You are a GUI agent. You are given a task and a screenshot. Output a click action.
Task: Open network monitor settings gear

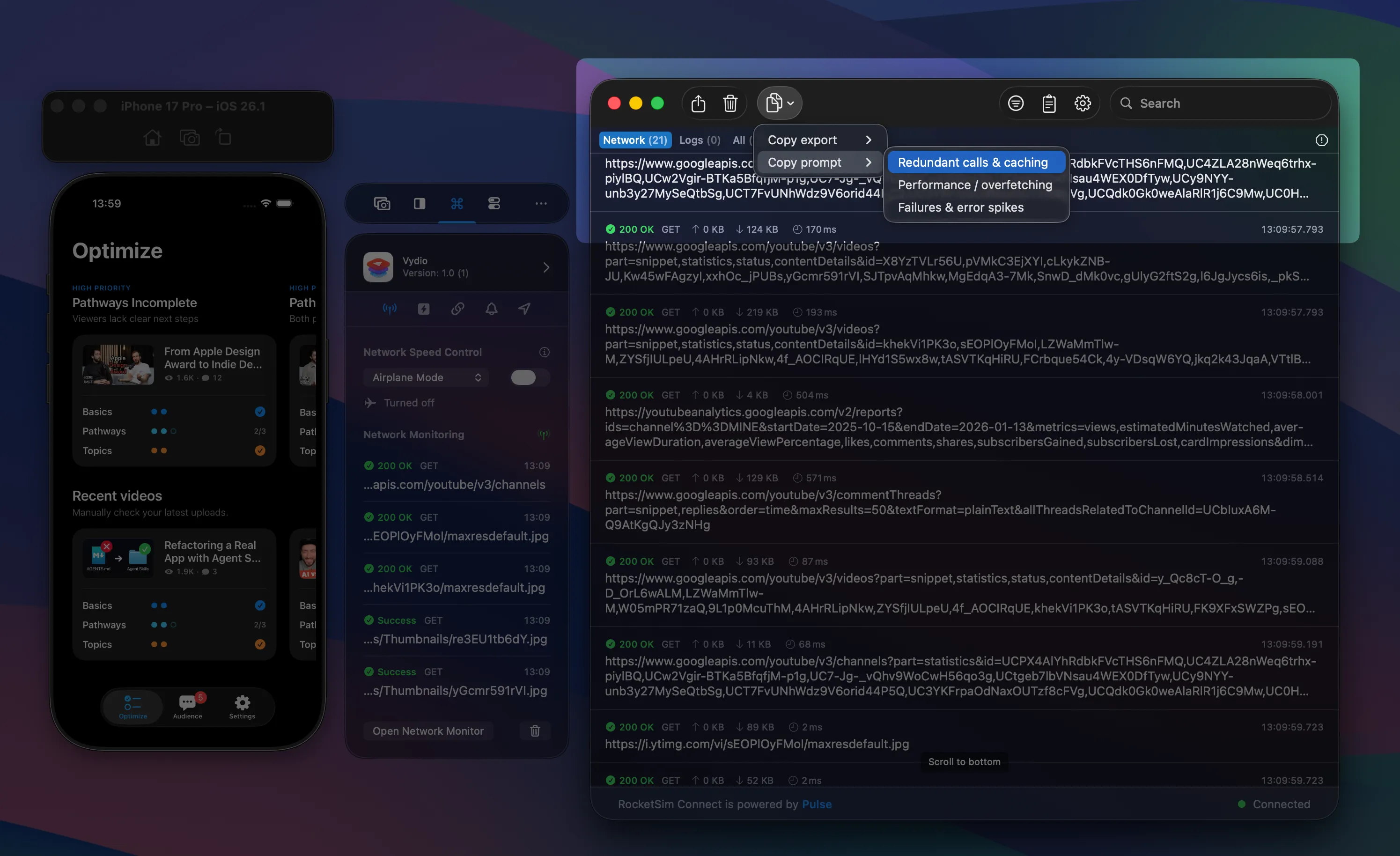tap(1083, 103)
